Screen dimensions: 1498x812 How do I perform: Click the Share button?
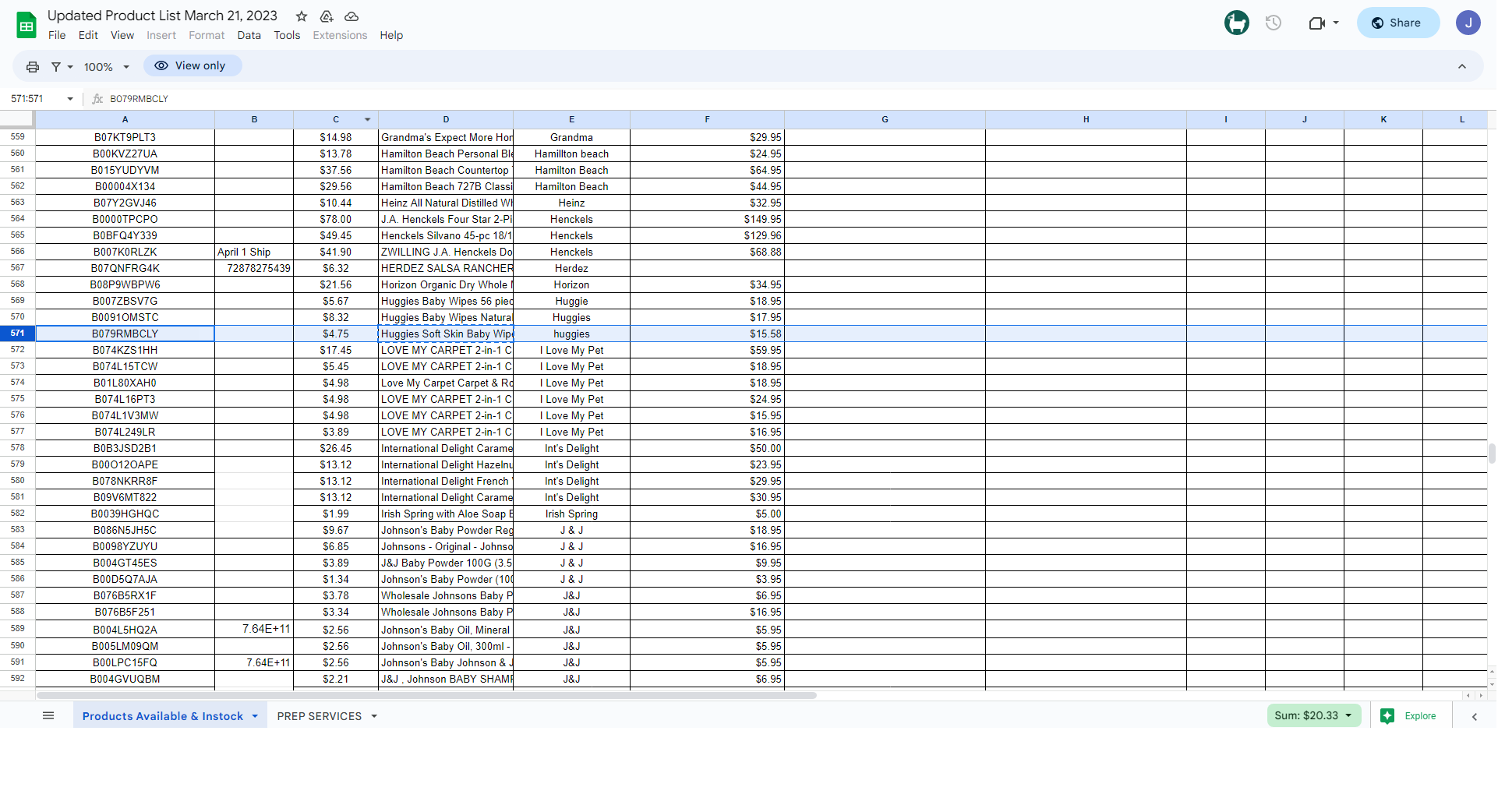click(1398, 23)
